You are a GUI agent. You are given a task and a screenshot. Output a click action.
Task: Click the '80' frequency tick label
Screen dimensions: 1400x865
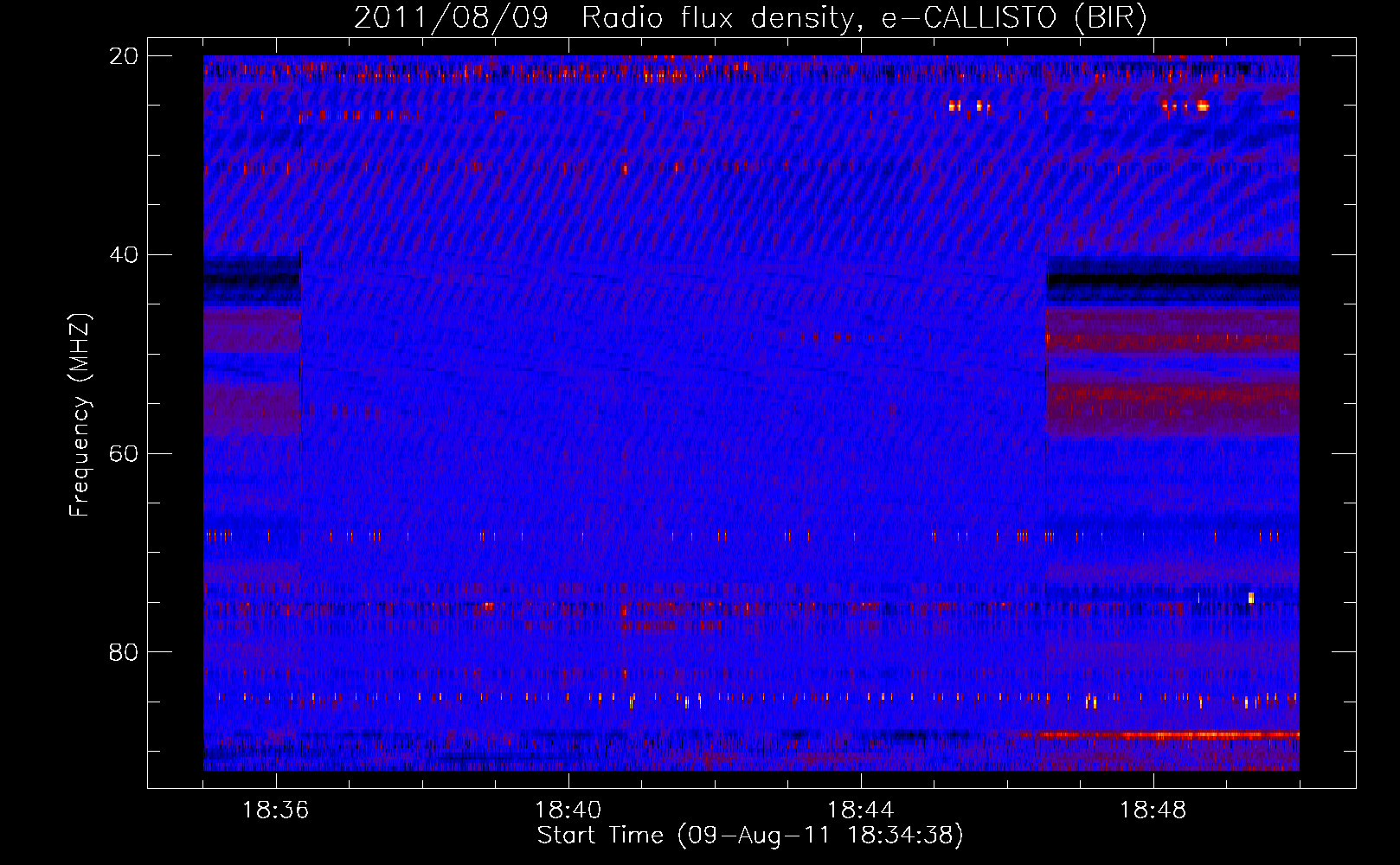(124, 651)
